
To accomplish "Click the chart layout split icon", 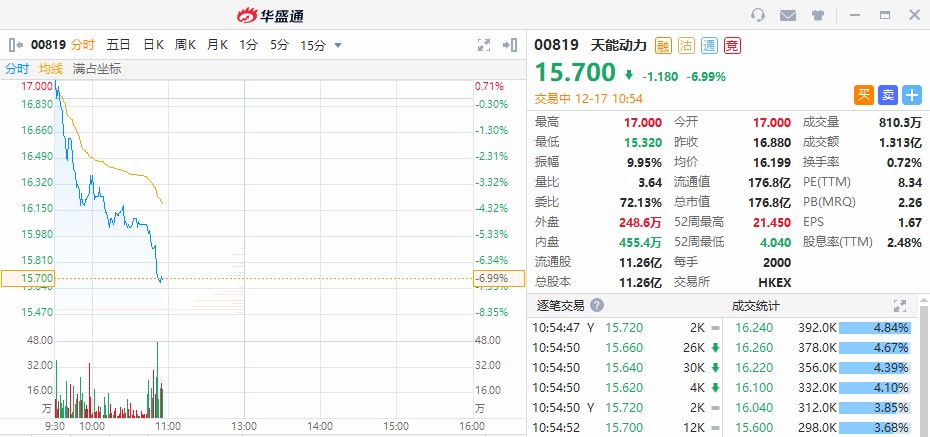I will coord(513,45).
